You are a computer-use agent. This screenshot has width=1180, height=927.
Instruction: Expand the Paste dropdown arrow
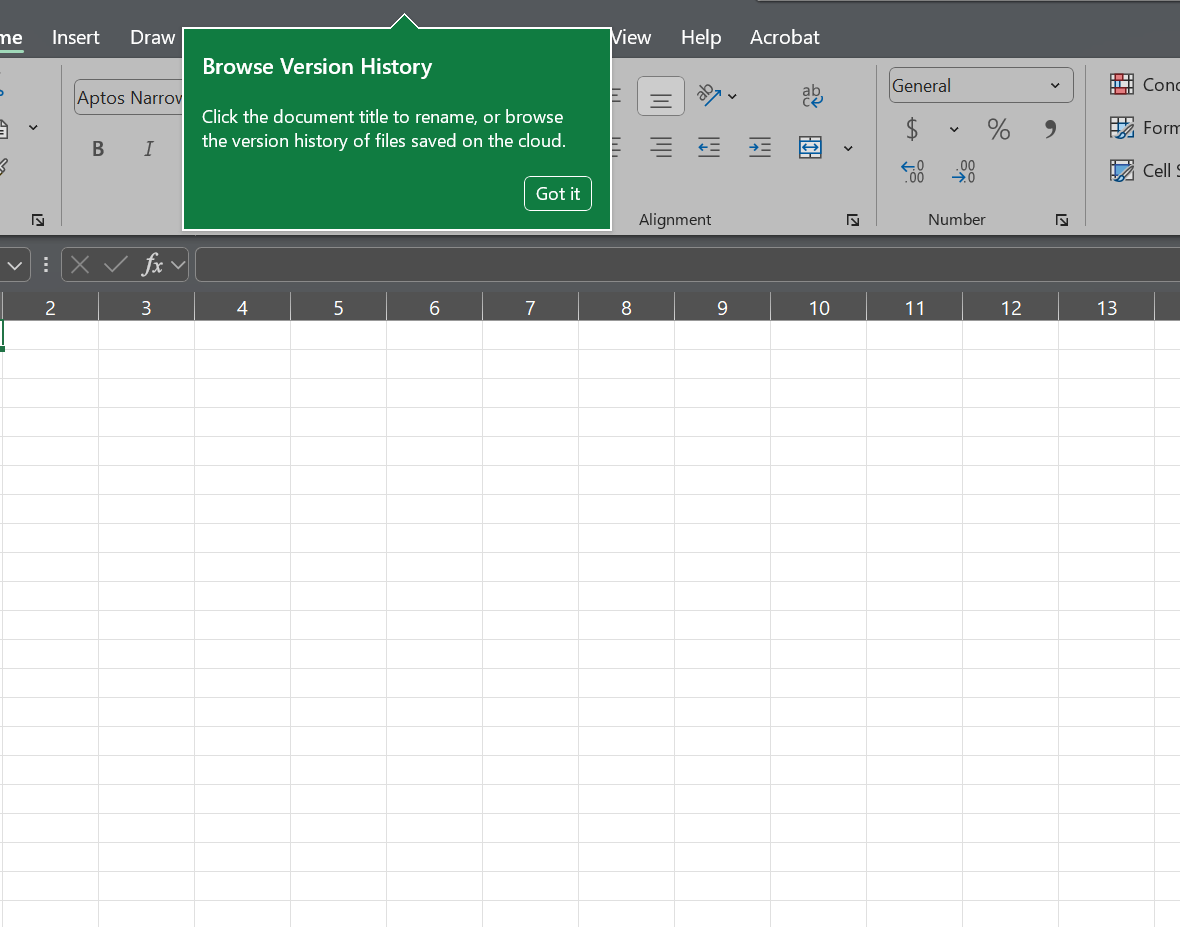(33, 127)
